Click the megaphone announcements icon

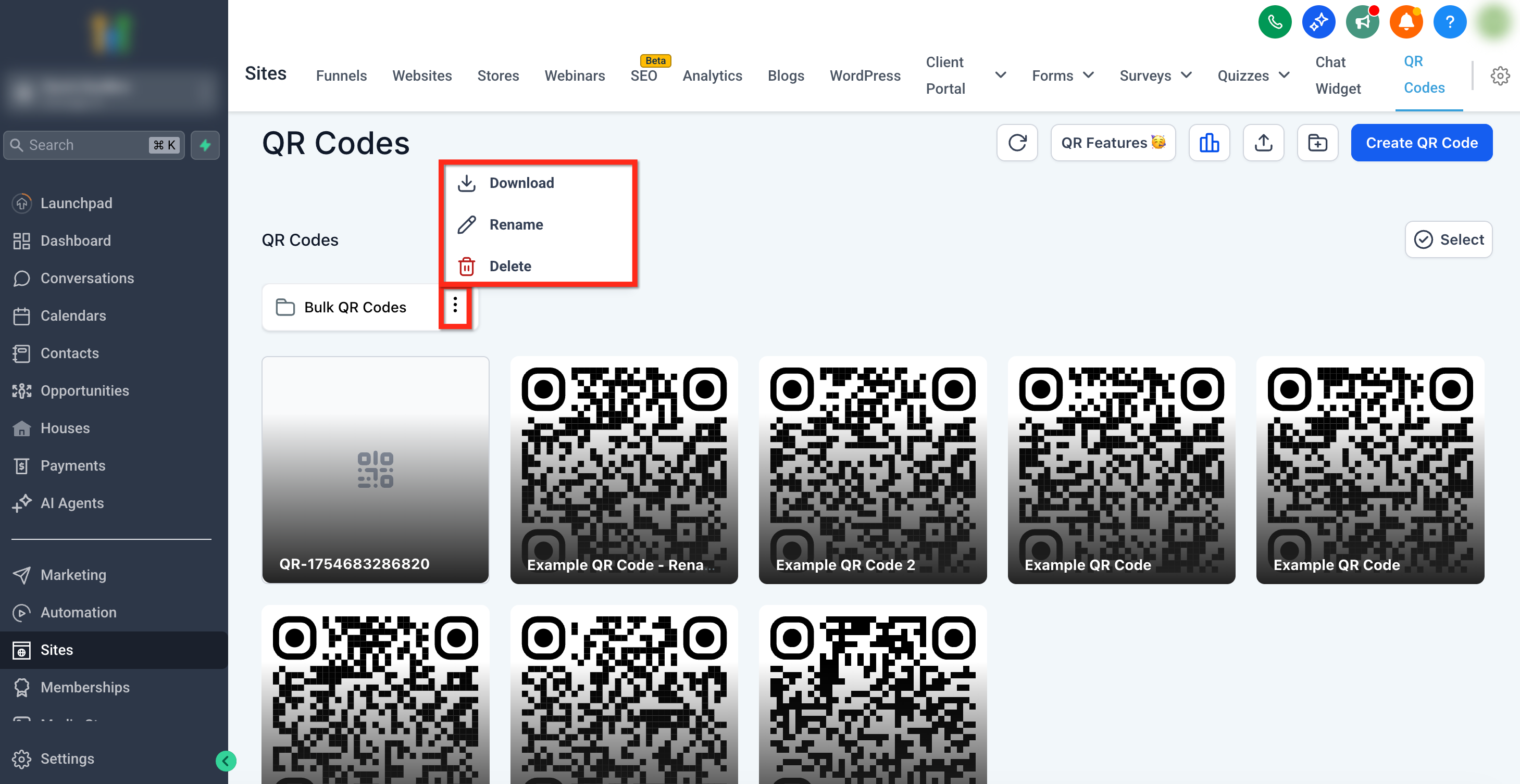tap(1362, 22)
